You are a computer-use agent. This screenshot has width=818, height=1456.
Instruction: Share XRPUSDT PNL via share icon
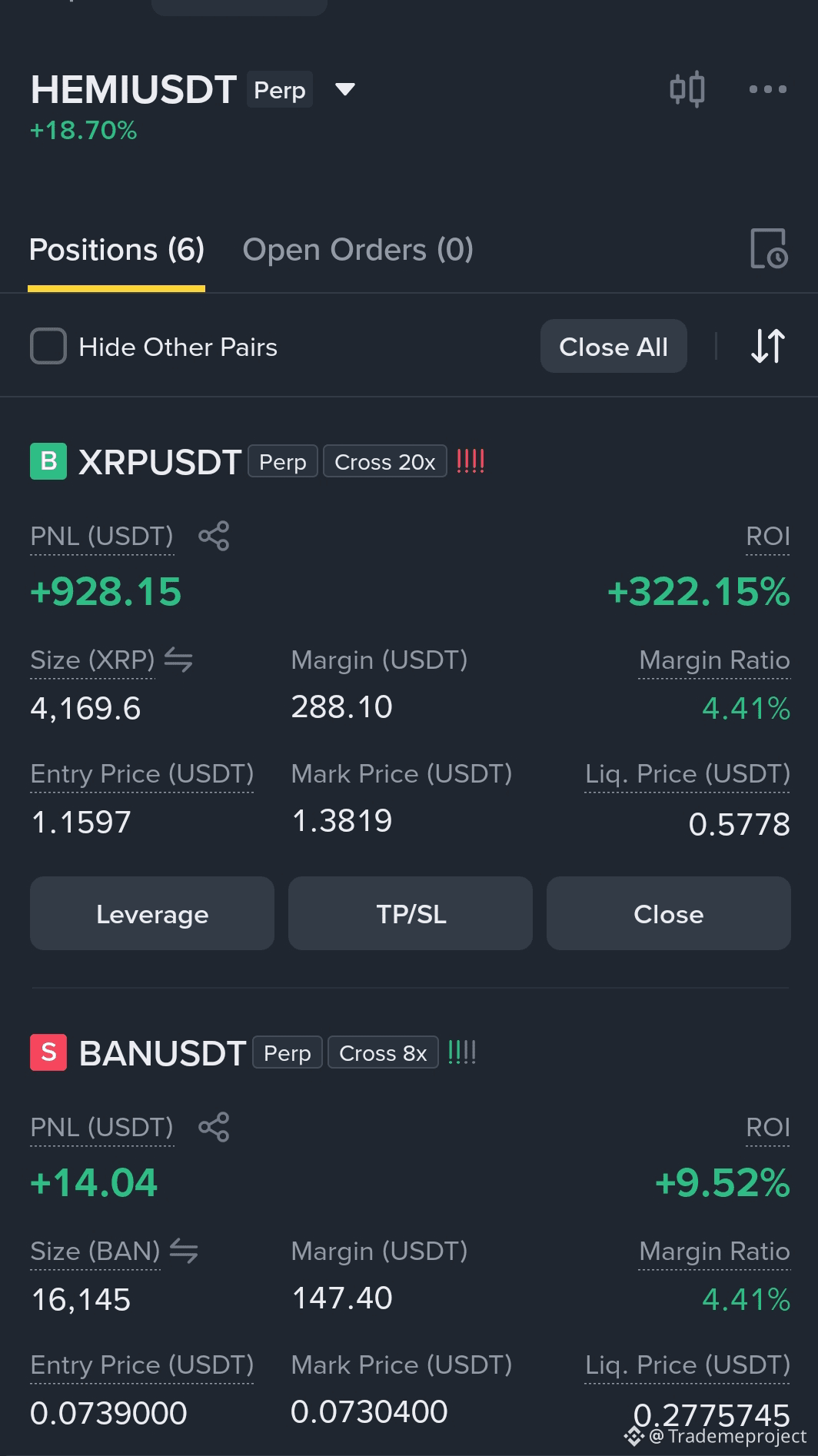(x=214, y=536)
